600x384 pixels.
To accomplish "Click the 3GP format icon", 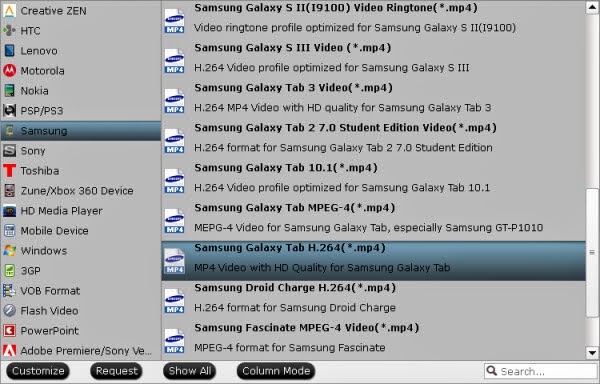I will 9,270.
